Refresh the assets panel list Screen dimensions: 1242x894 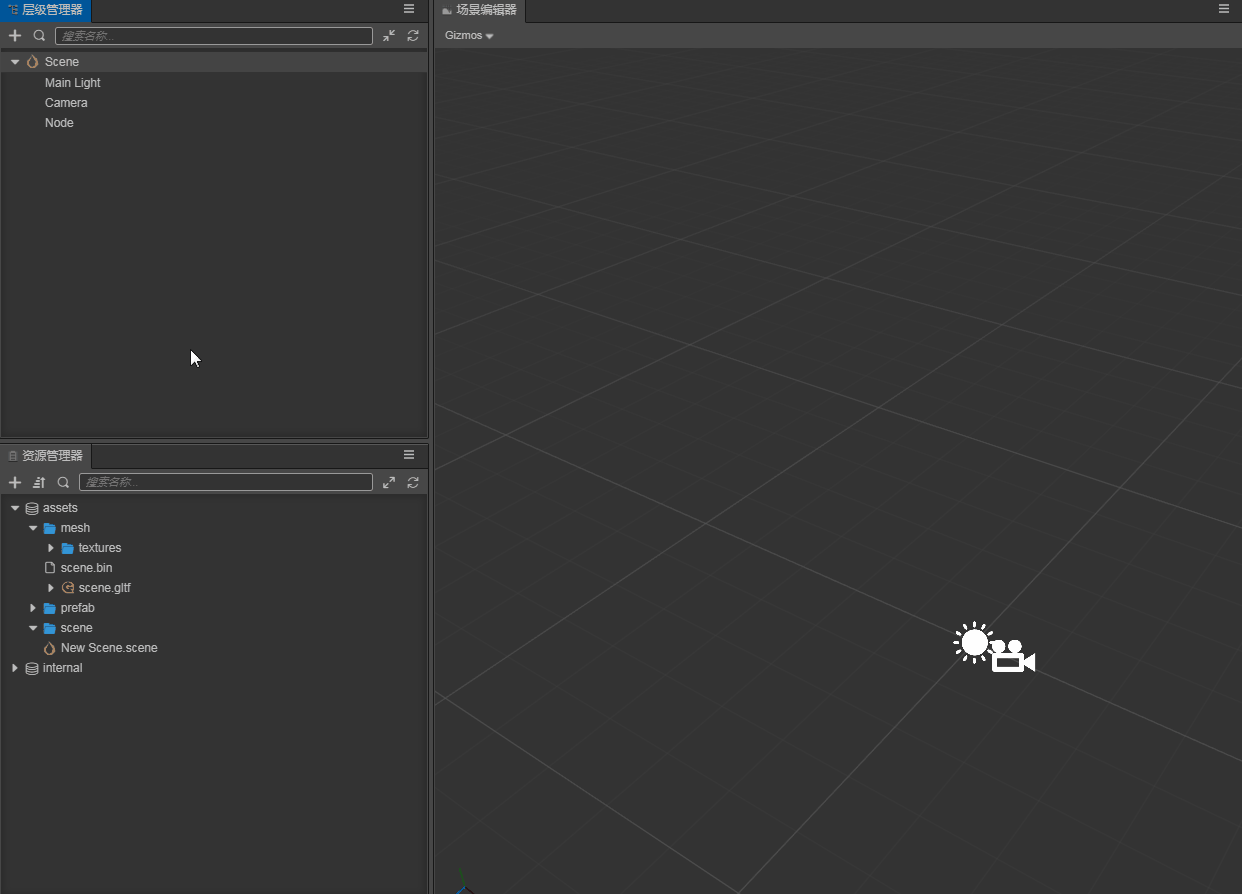pos(413,482)
